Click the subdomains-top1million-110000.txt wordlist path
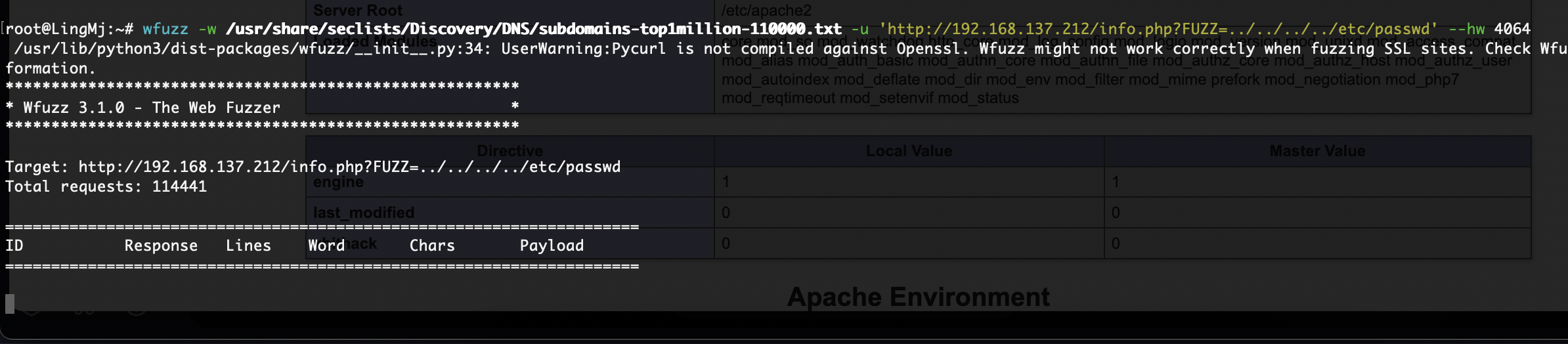Viewport: 1568px width, 344px height. pos(534,29)
